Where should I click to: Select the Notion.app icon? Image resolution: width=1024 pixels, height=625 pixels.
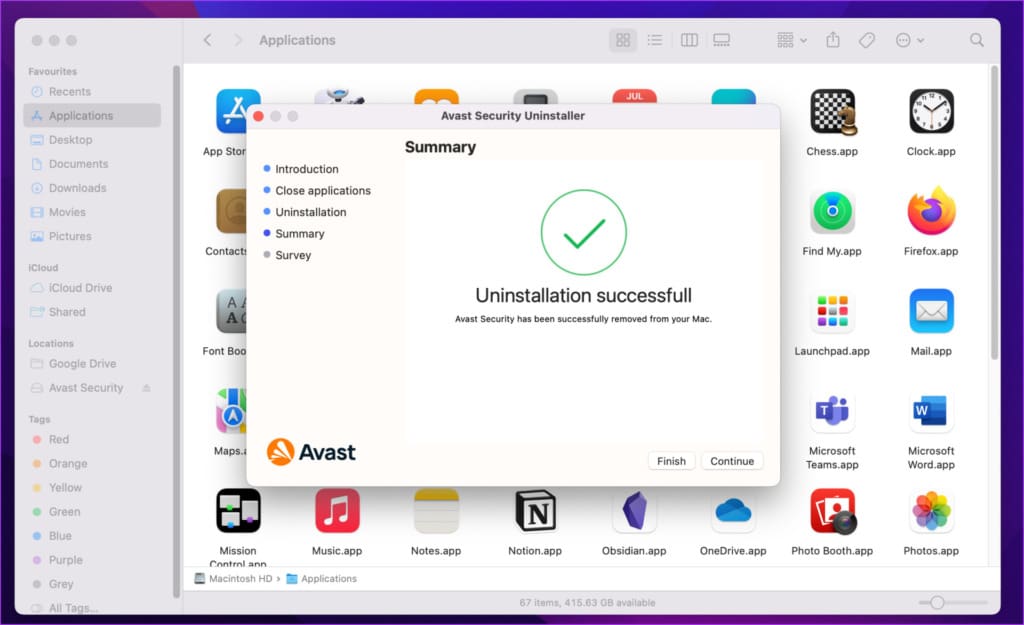point(535,511)
